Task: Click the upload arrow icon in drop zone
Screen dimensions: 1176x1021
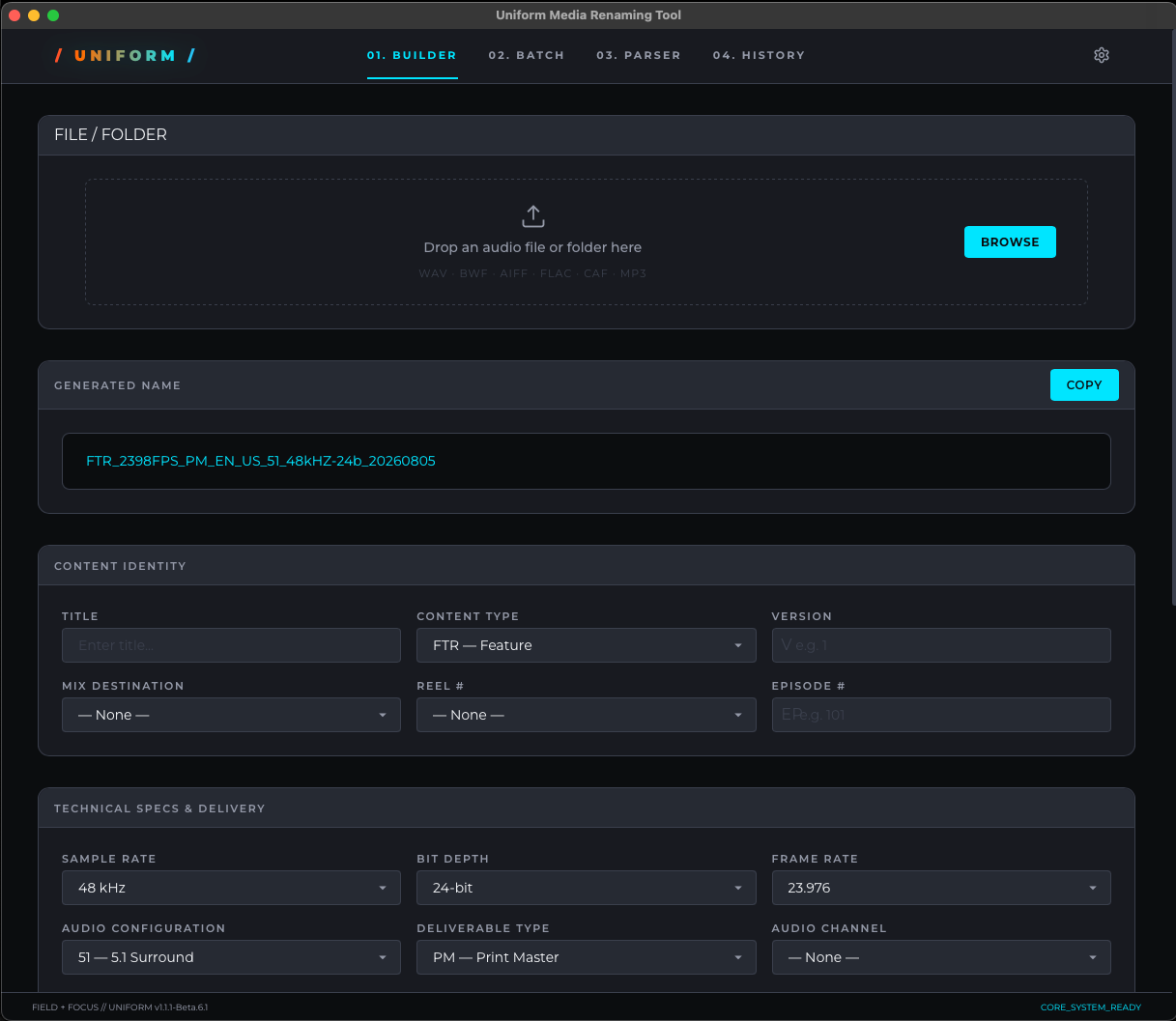Action: 533,216
